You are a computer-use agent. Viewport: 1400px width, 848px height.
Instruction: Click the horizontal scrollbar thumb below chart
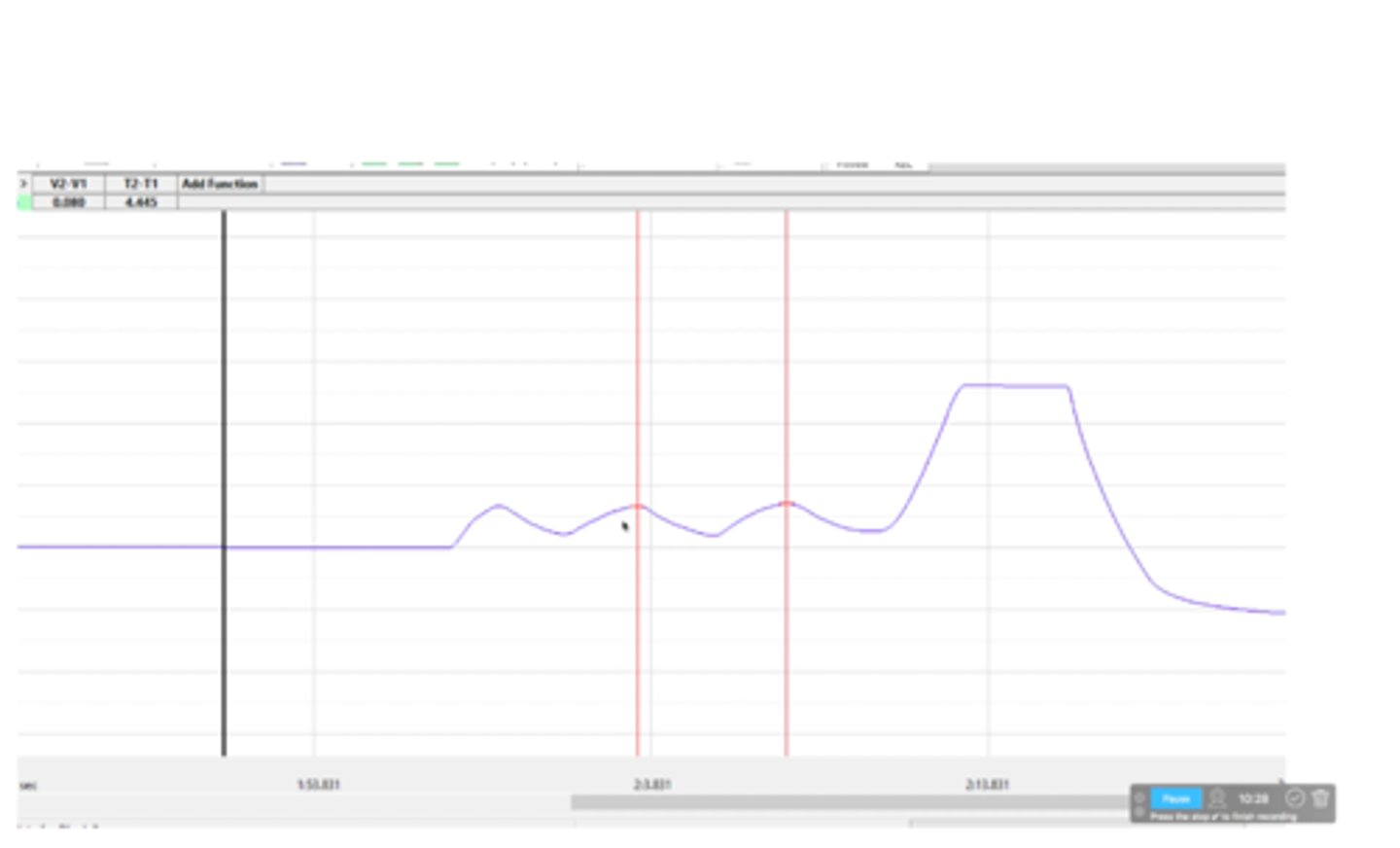point(852,802)
